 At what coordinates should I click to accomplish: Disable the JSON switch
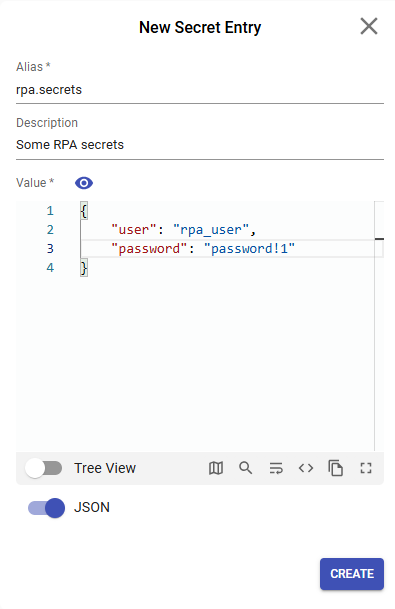click(46, 508)
